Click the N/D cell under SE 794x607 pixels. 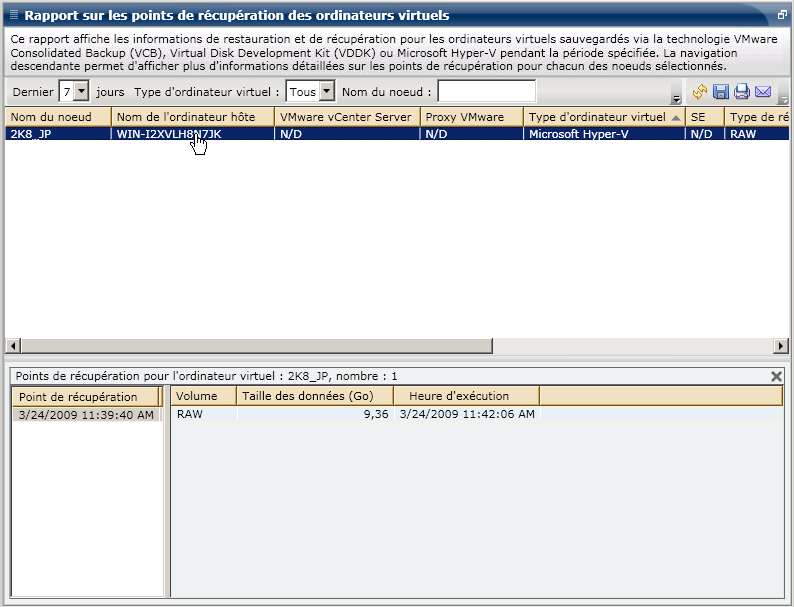(x=705, y=134)
